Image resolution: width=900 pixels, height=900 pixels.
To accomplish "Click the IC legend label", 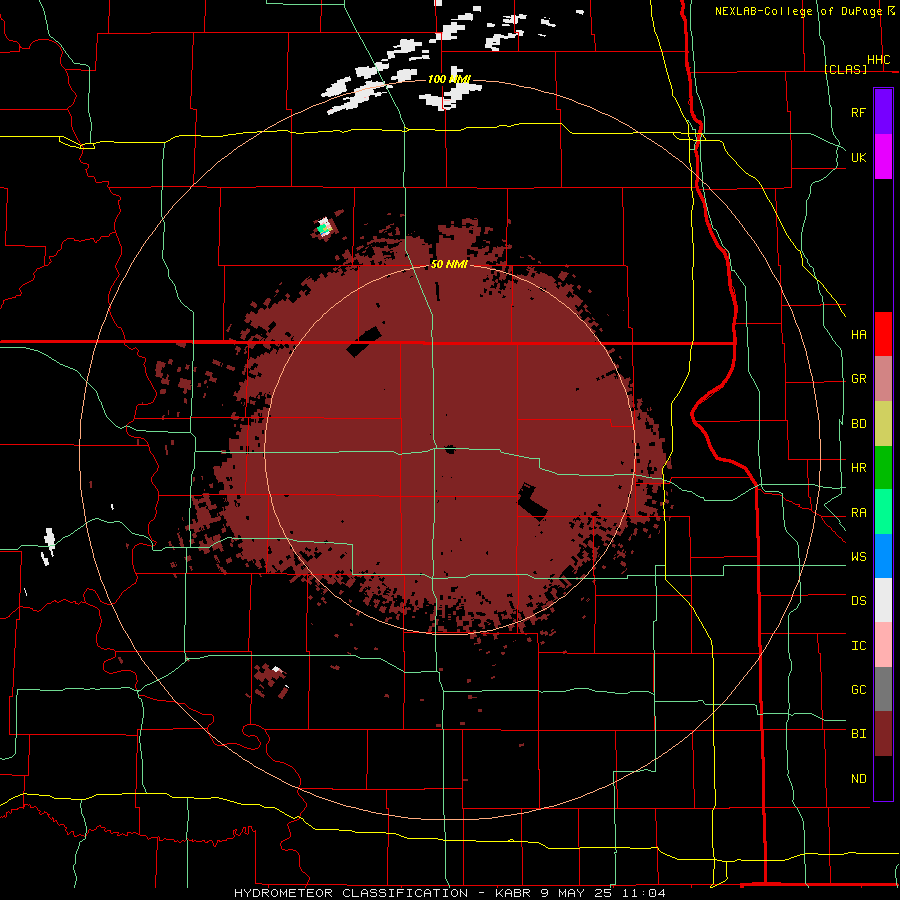I will coord(858,645).
